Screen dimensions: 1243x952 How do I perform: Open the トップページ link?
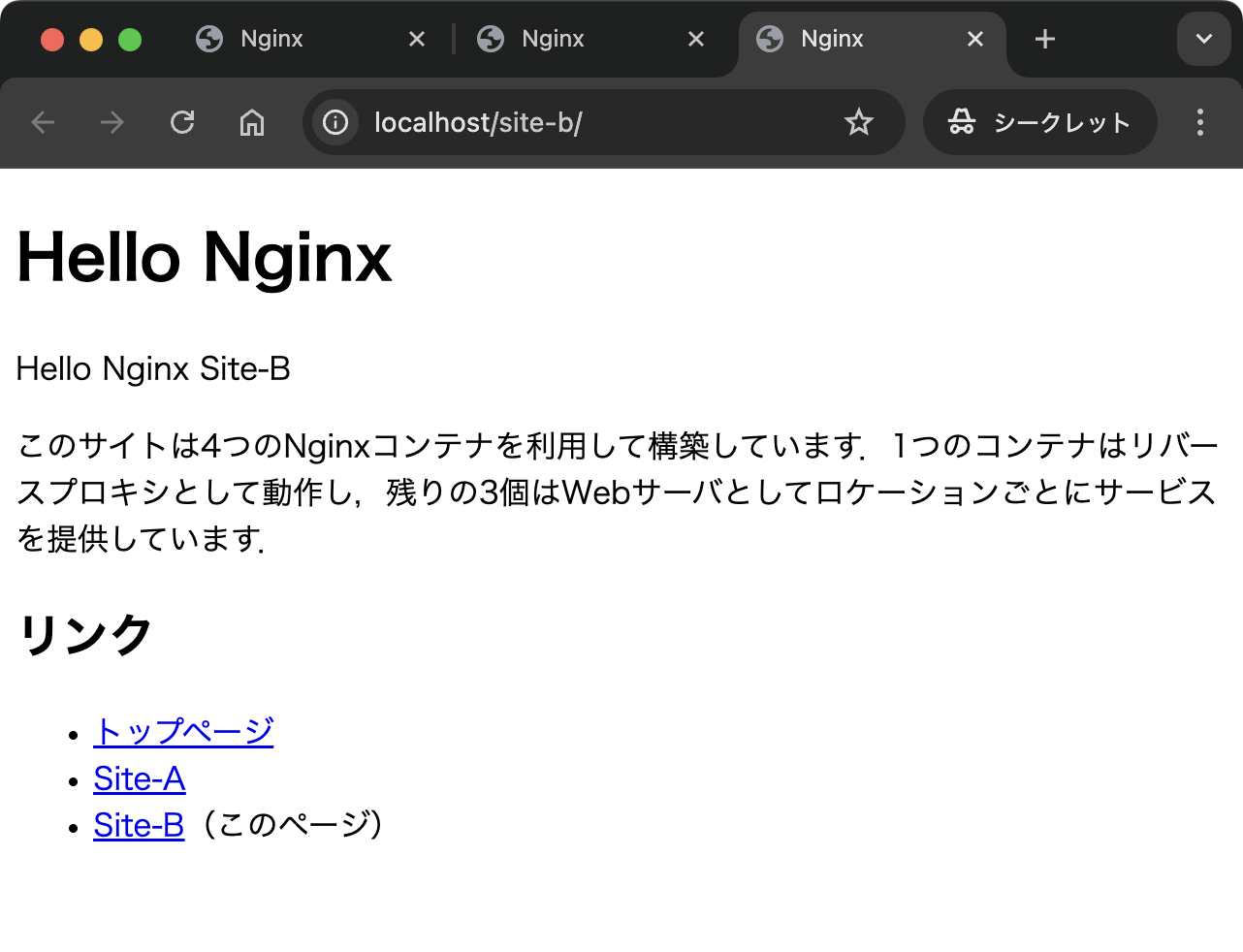click(183, 731)
